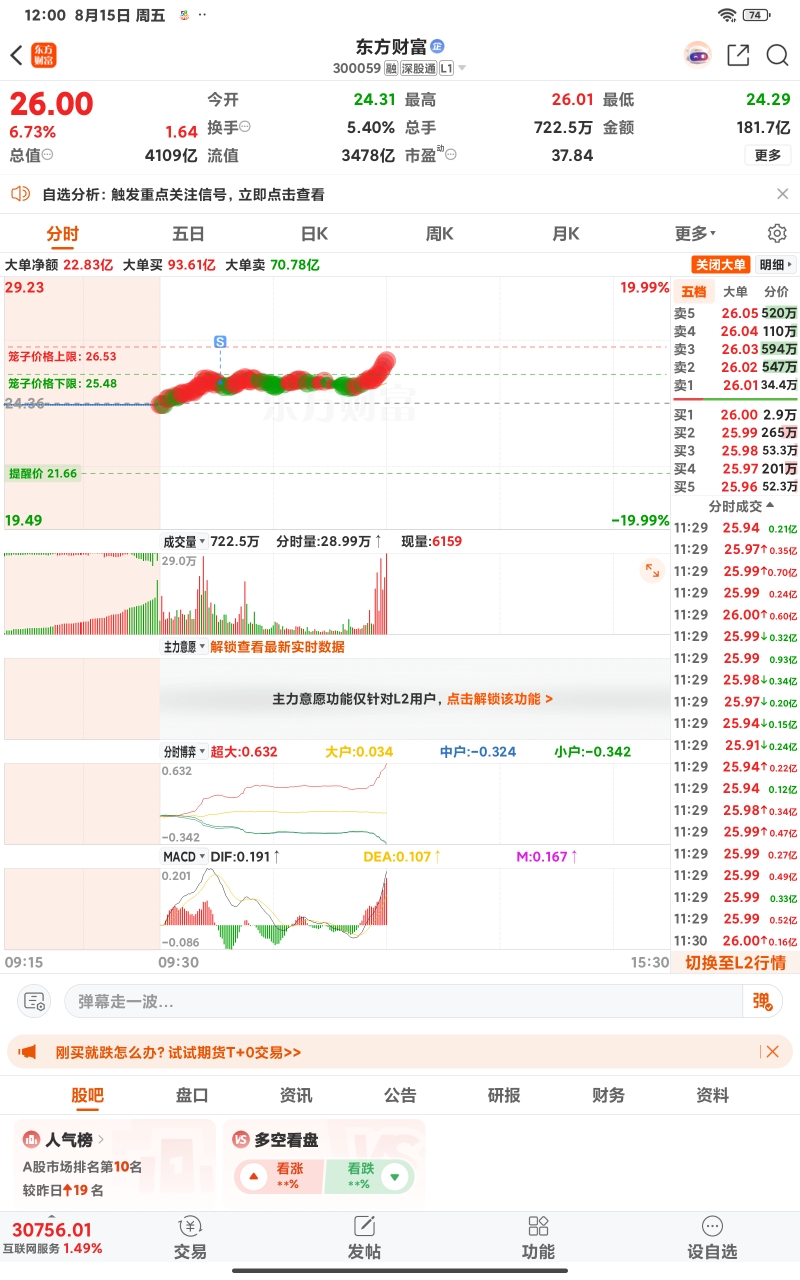
Task: Open the 分时博弈 indicator dropdown
Action: point(184,751)
